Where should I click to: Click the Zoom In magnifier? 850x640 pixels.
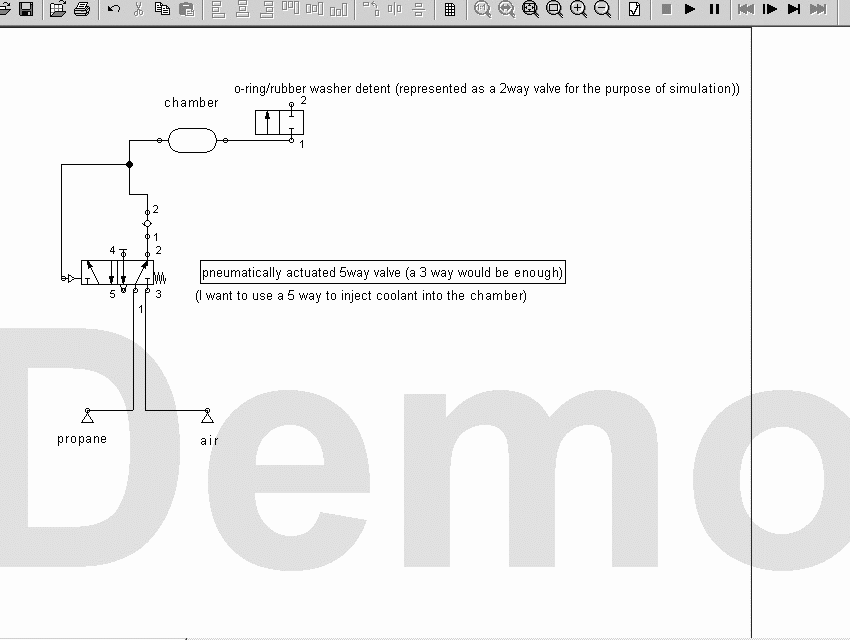click(578, 9)
